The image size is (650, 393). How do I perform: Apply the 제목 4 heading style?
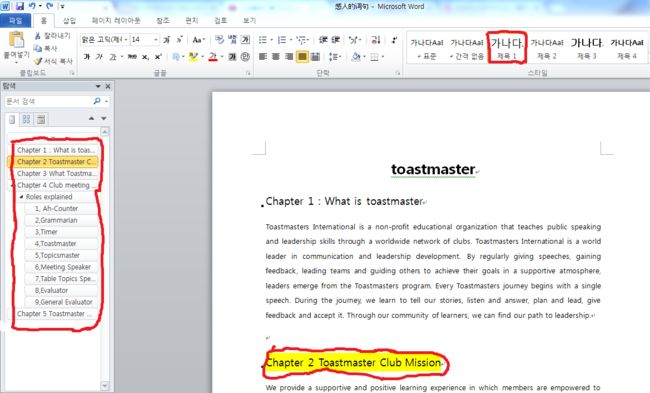pos(626,48)
